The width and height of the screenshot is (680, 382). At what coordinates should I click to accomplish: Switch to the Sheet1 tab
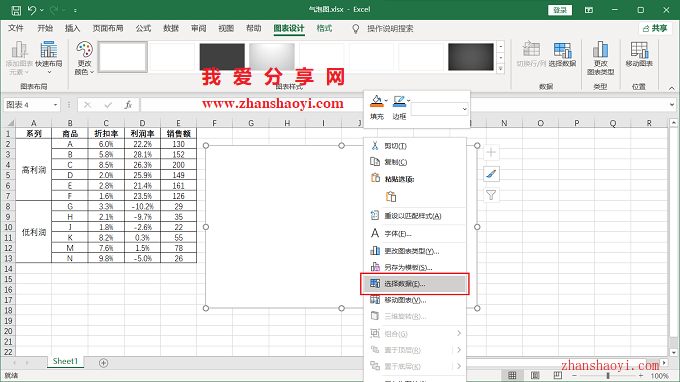point(65,361)
